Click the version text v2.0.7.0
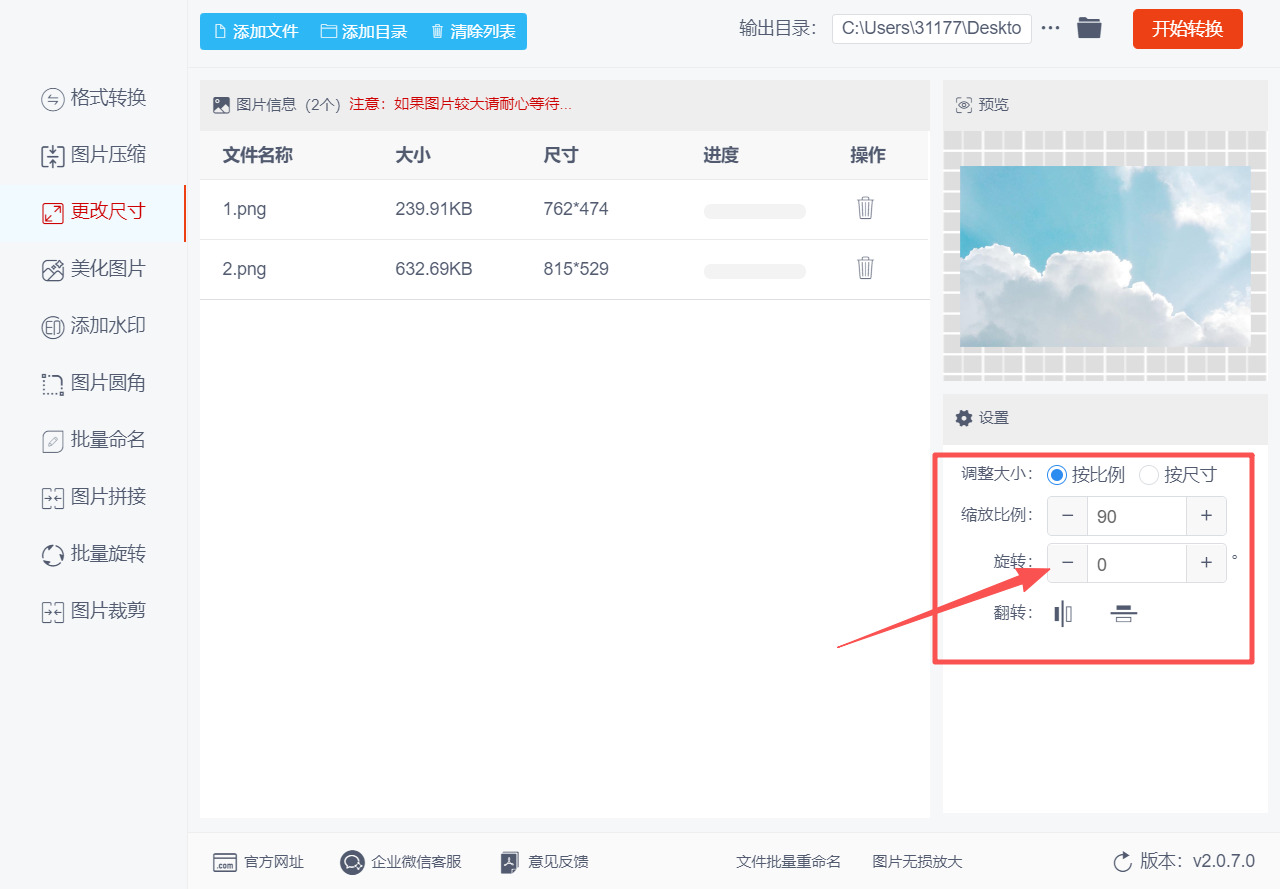The width and height of the screenshot is (1280, 889). pos(1224,862)
